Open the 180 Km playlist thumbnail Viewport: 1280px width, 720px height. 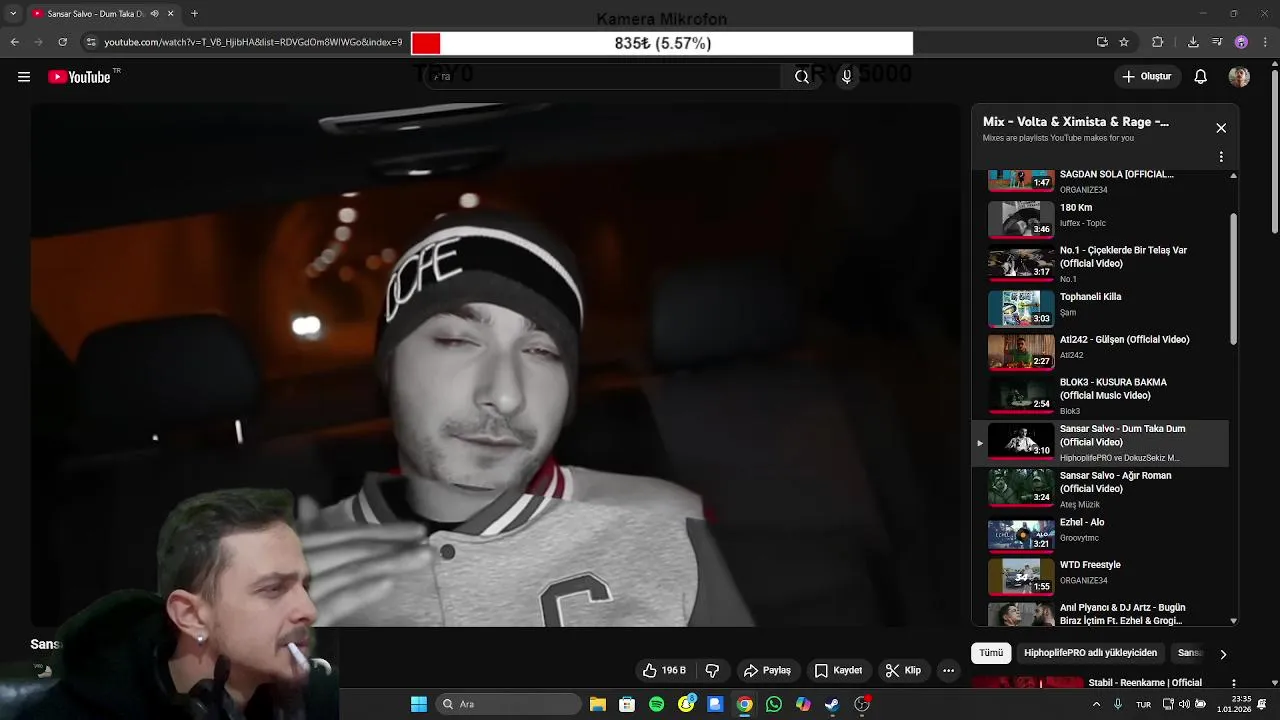click(x=1021, y=219)
